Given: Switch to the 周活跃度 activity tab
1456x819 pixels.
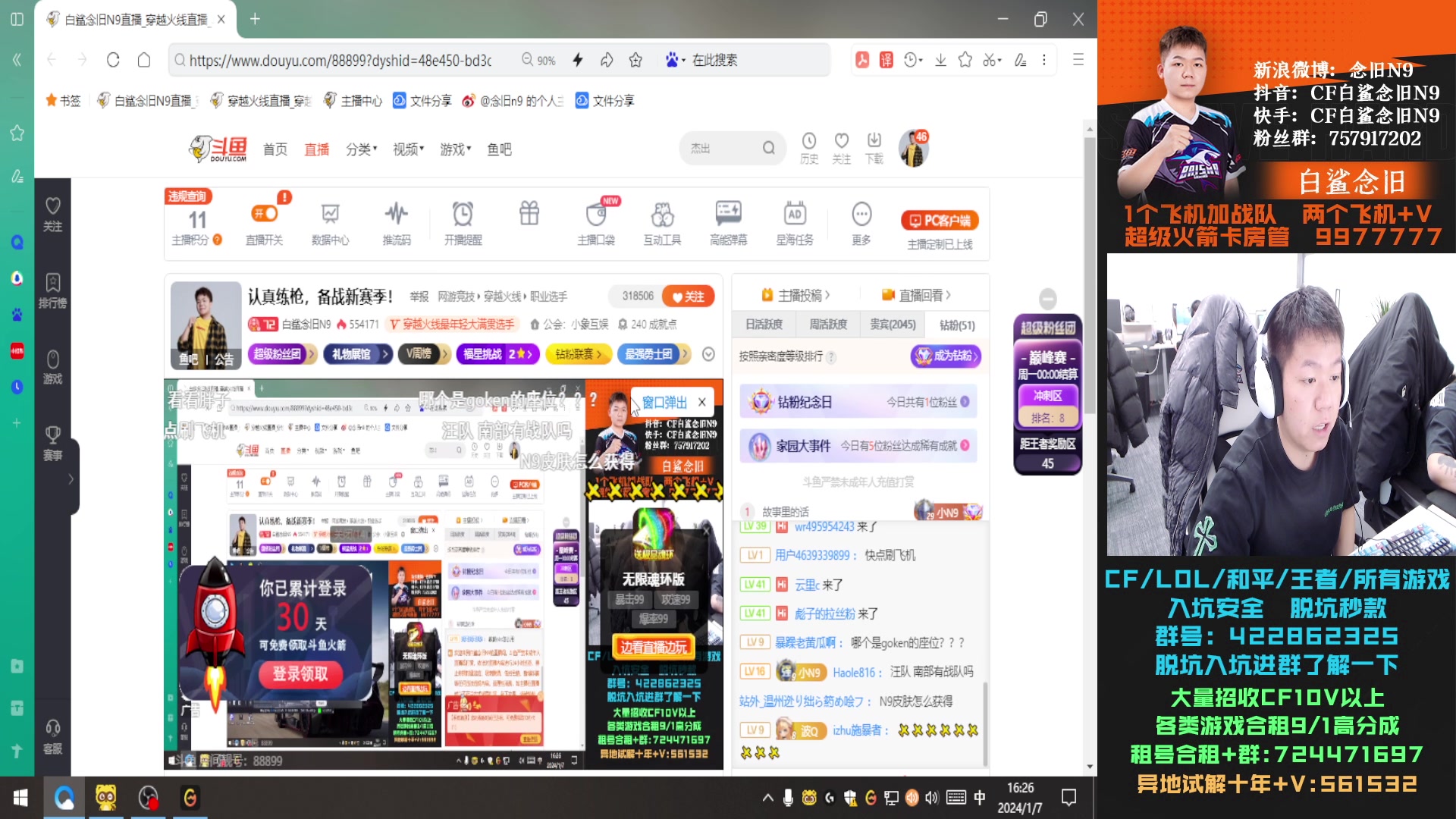Looking at the screenshot, I should coord(827,324).
